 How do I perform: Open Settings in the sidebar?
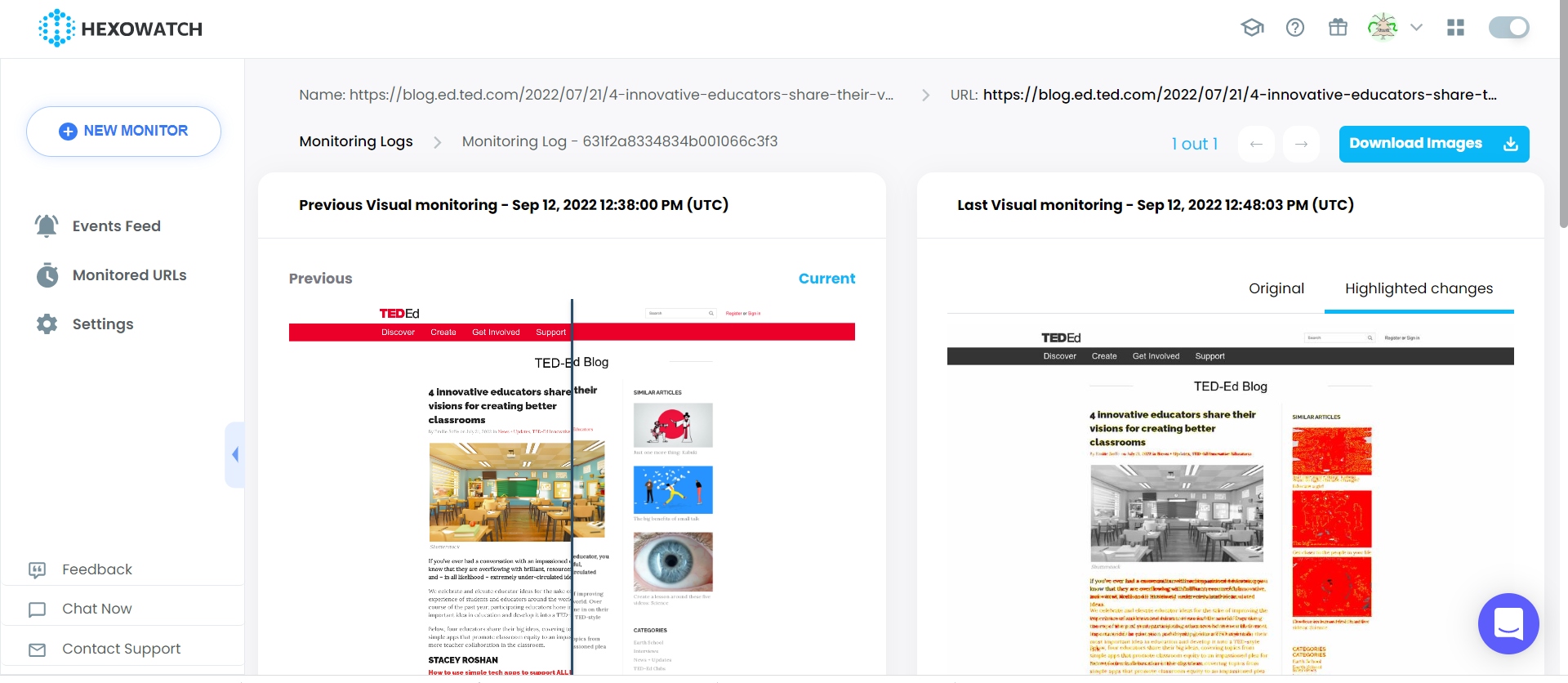click(x=102, y=324)
